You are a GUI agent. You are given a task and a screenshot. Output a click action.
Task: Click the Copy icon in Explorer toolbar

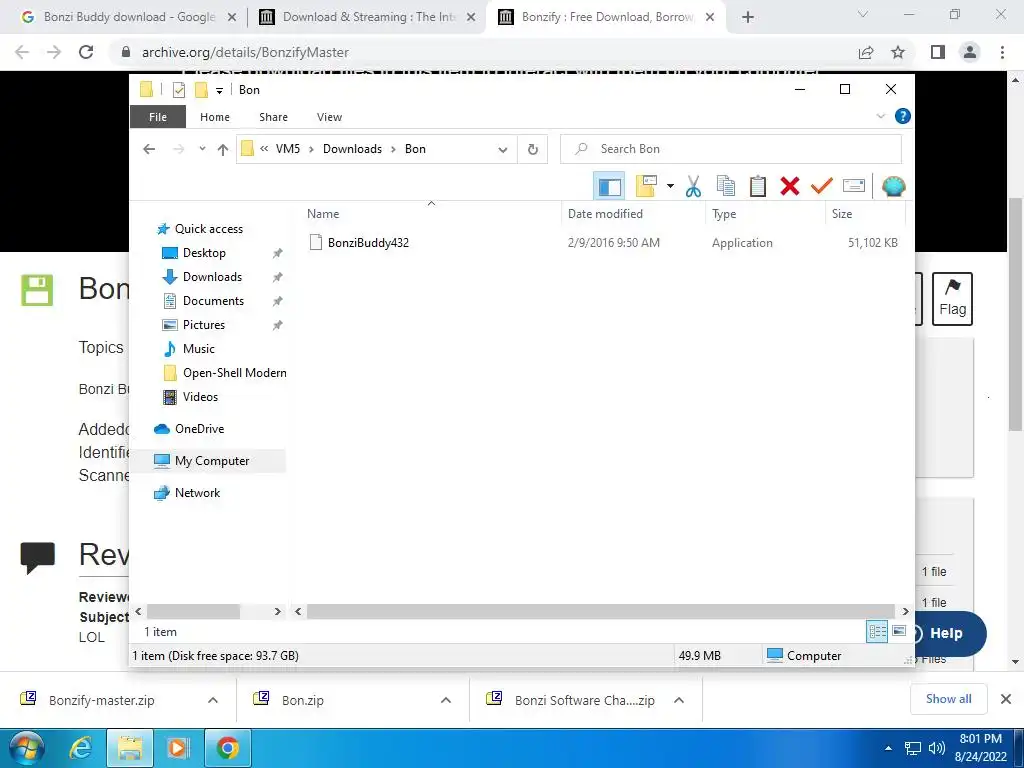[726, 186]
